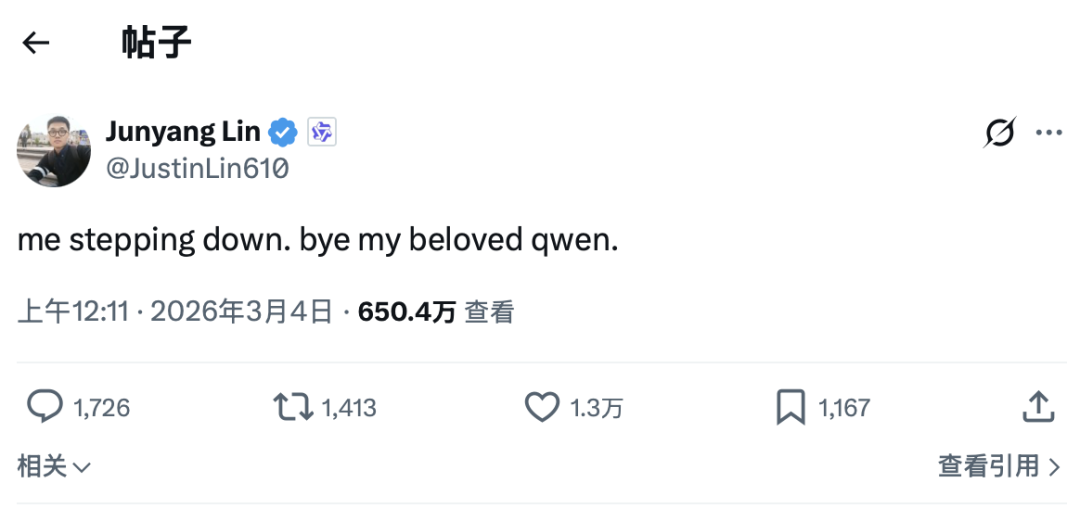Click the blue verified badge

(285, 131)
